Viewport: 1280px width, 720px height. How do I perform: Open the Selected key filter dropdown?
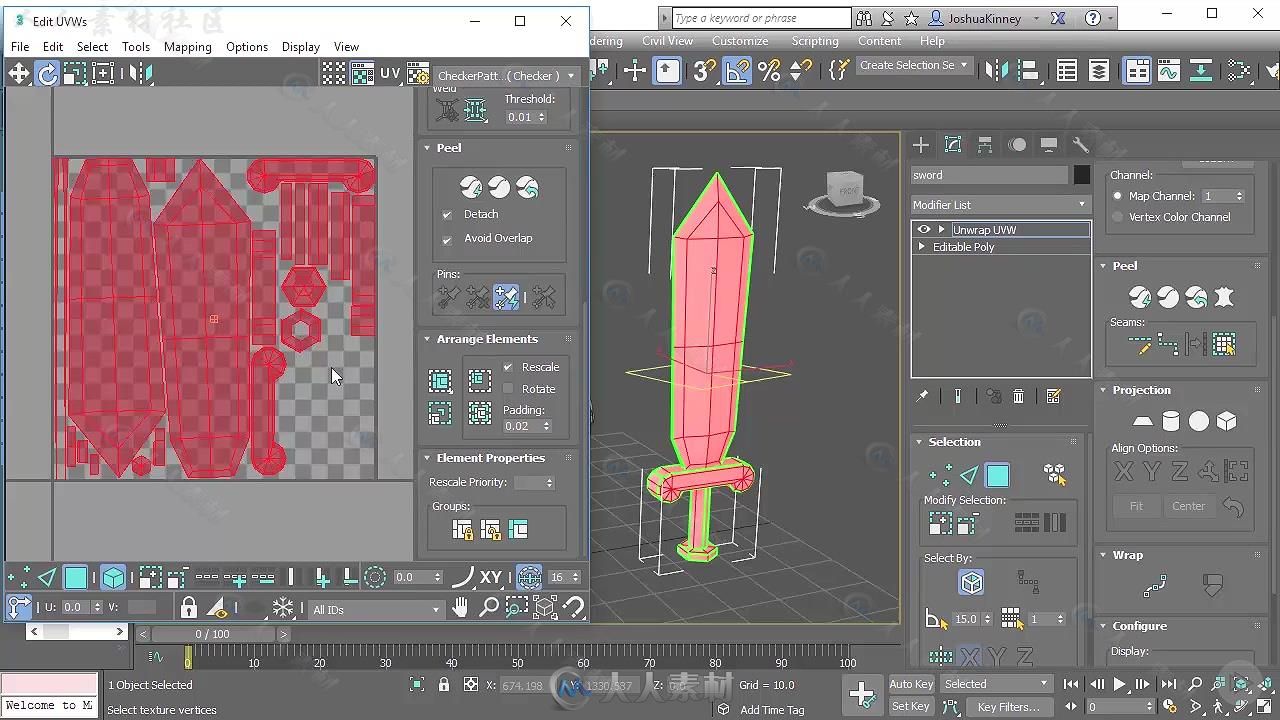point(996,684)
